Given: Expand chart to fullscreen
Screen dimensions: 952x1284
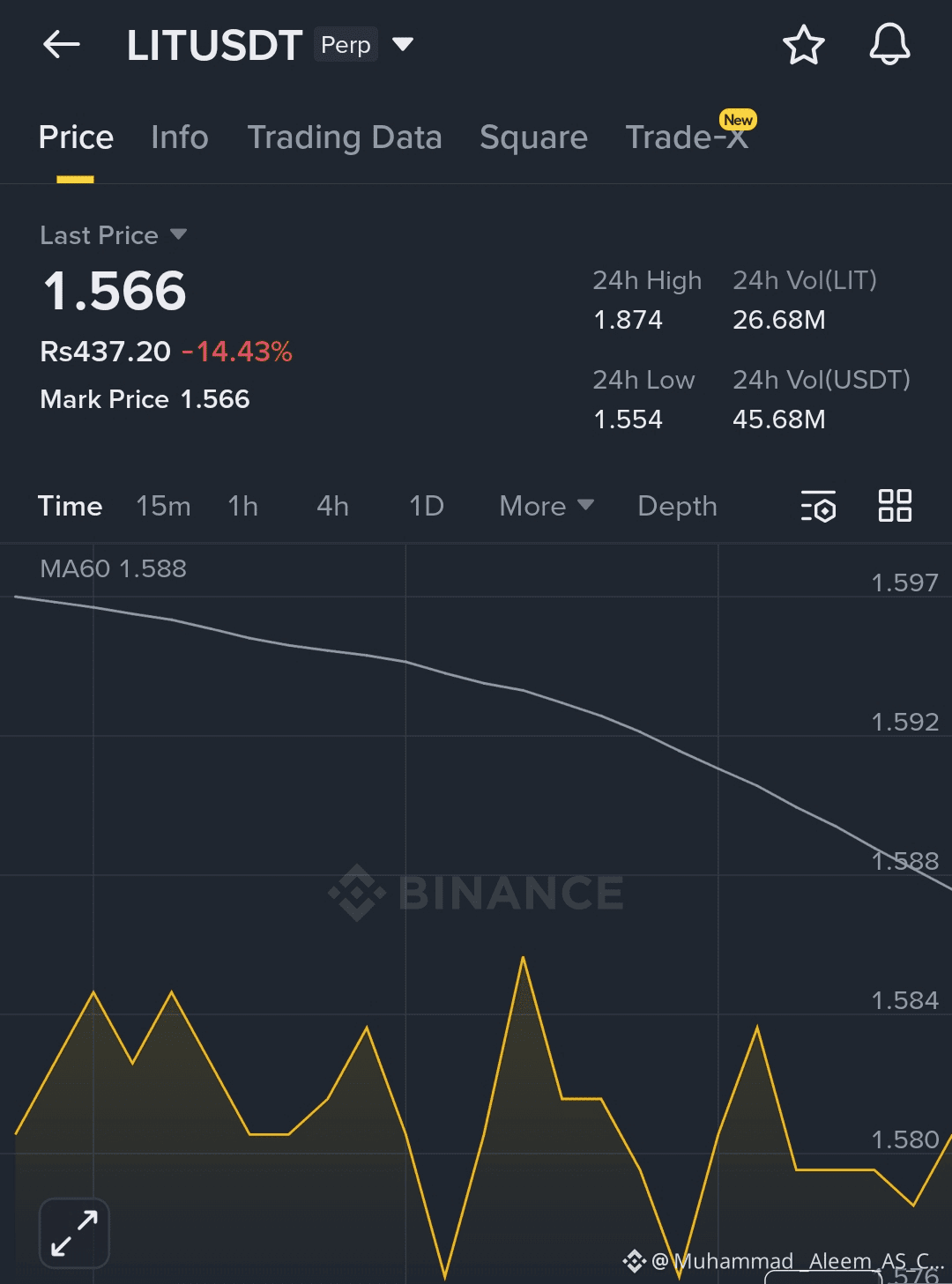Looking at the screenshot, I should pos(74,1233).
